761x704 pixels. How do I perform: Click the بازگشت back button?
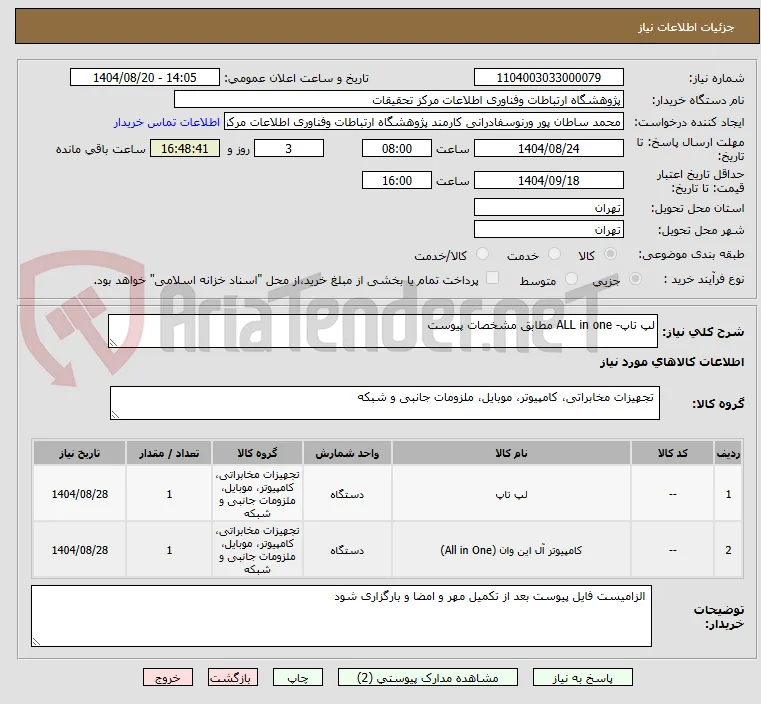pyautogui.click(x=233, y=677)
